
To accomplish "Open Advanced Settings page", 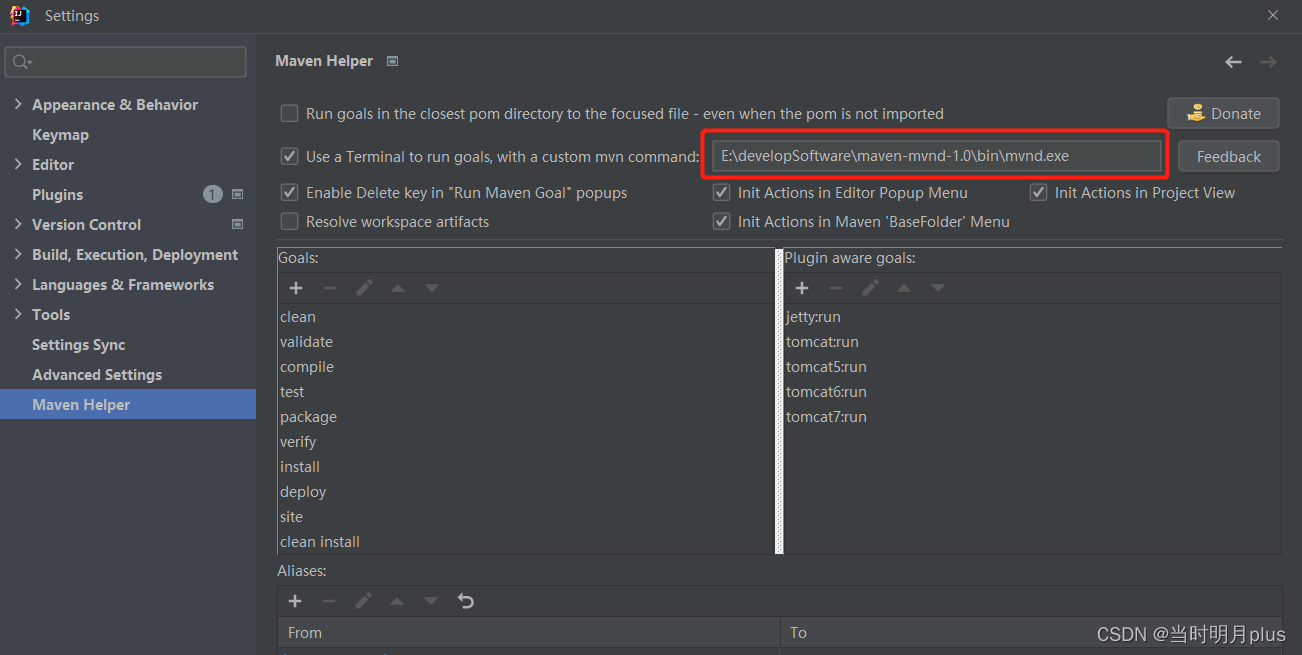I will 97,375.
